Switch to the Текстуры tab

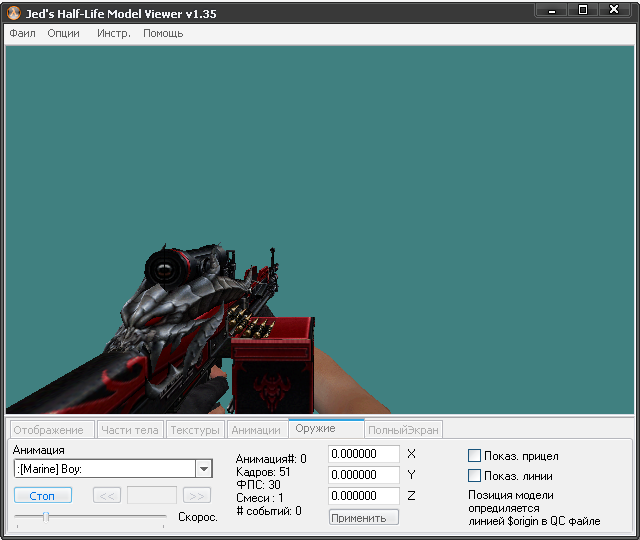[195, 430]
